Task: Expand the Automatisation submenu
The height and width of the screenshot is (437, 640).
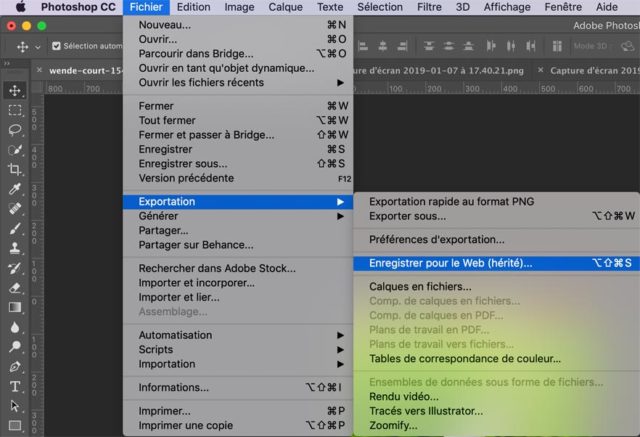Action: click(x=238, y=335)
